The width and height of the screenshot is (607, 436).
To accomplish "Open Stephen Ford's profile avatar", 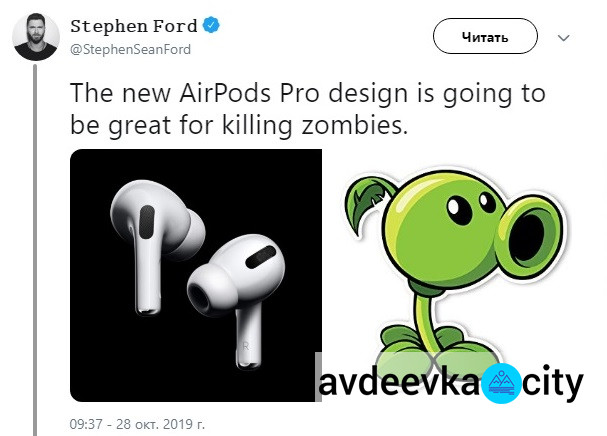I will [36, 37].
